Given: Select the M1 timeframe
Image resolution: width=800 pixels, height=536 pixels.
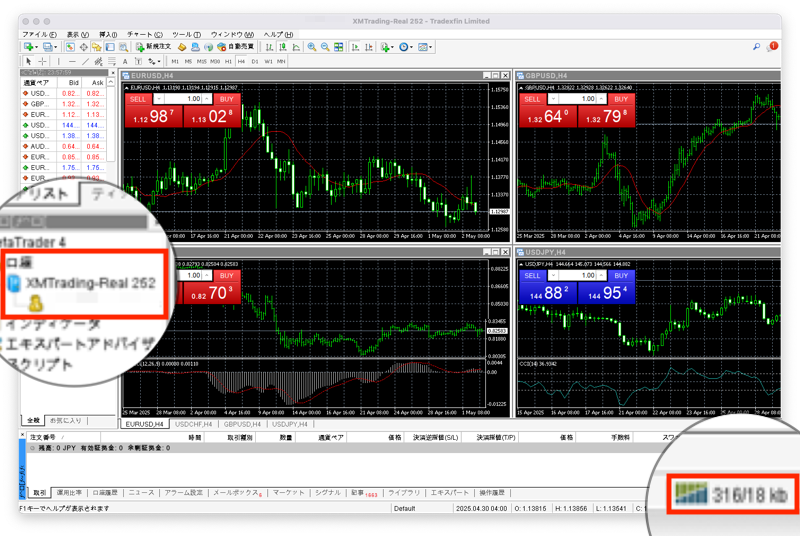Looking at the screenshot, I should pos(175,61).
